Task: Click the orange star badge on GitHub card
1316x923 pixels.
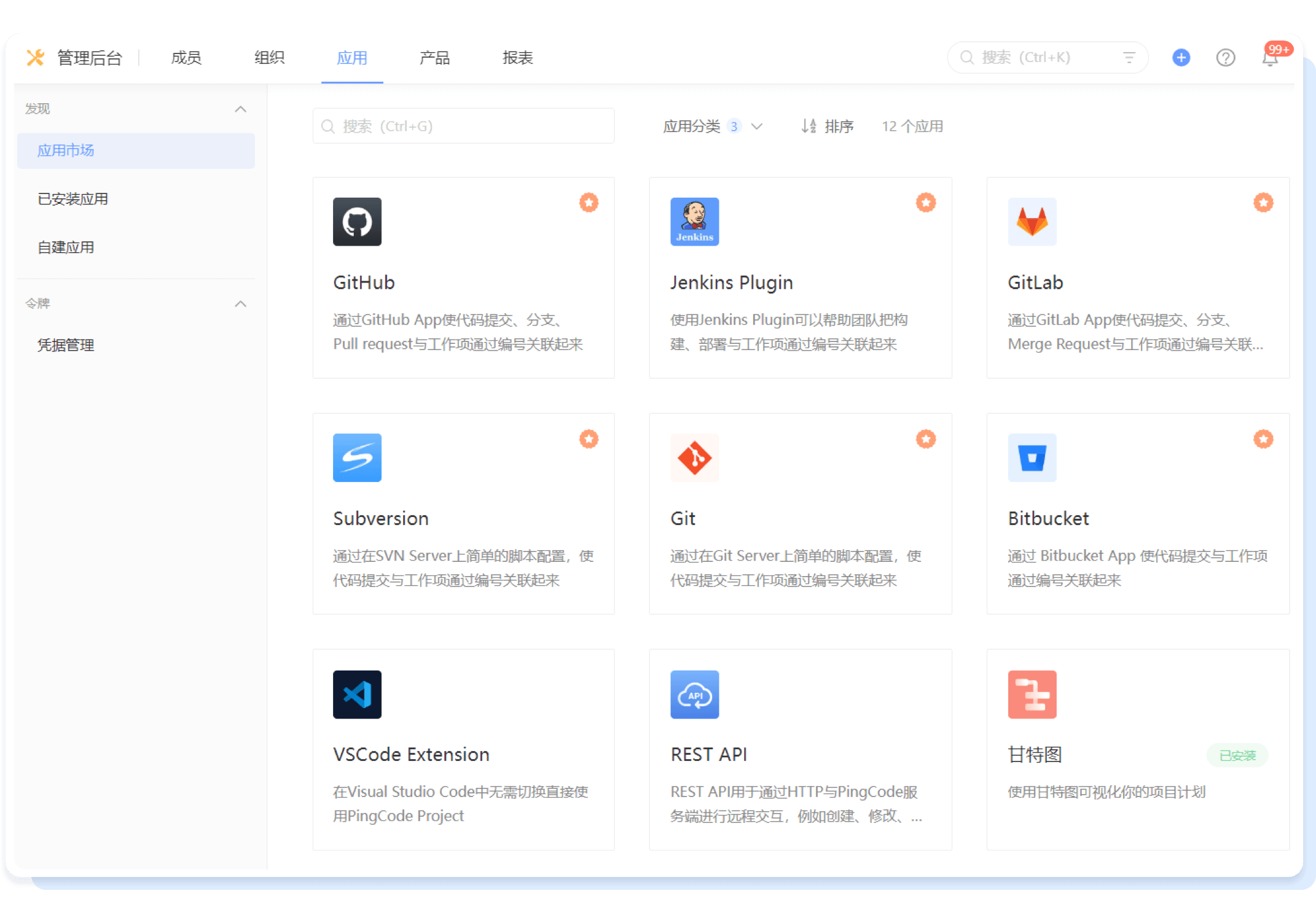Action: click(x=589, y=203)
